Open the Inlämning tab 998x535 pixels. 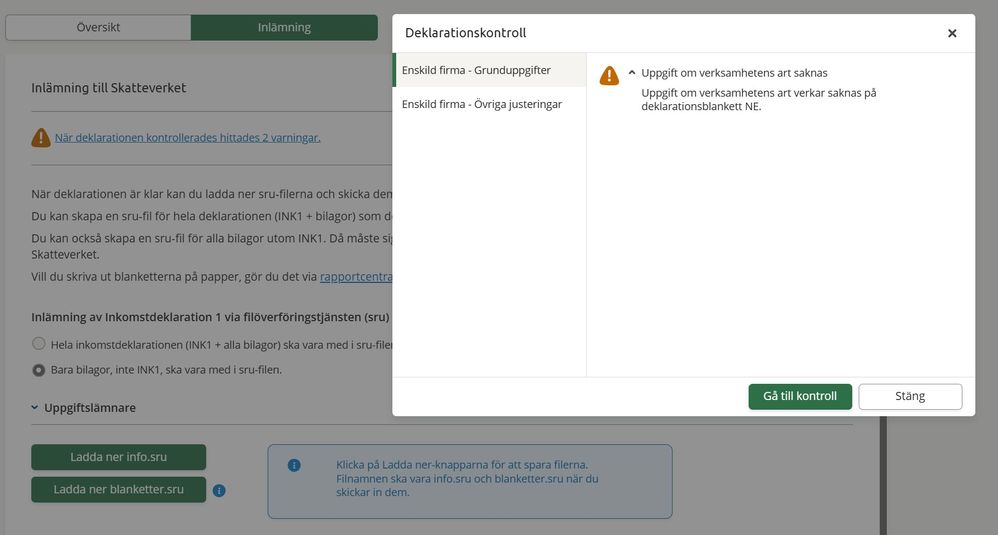coord(284,28)
